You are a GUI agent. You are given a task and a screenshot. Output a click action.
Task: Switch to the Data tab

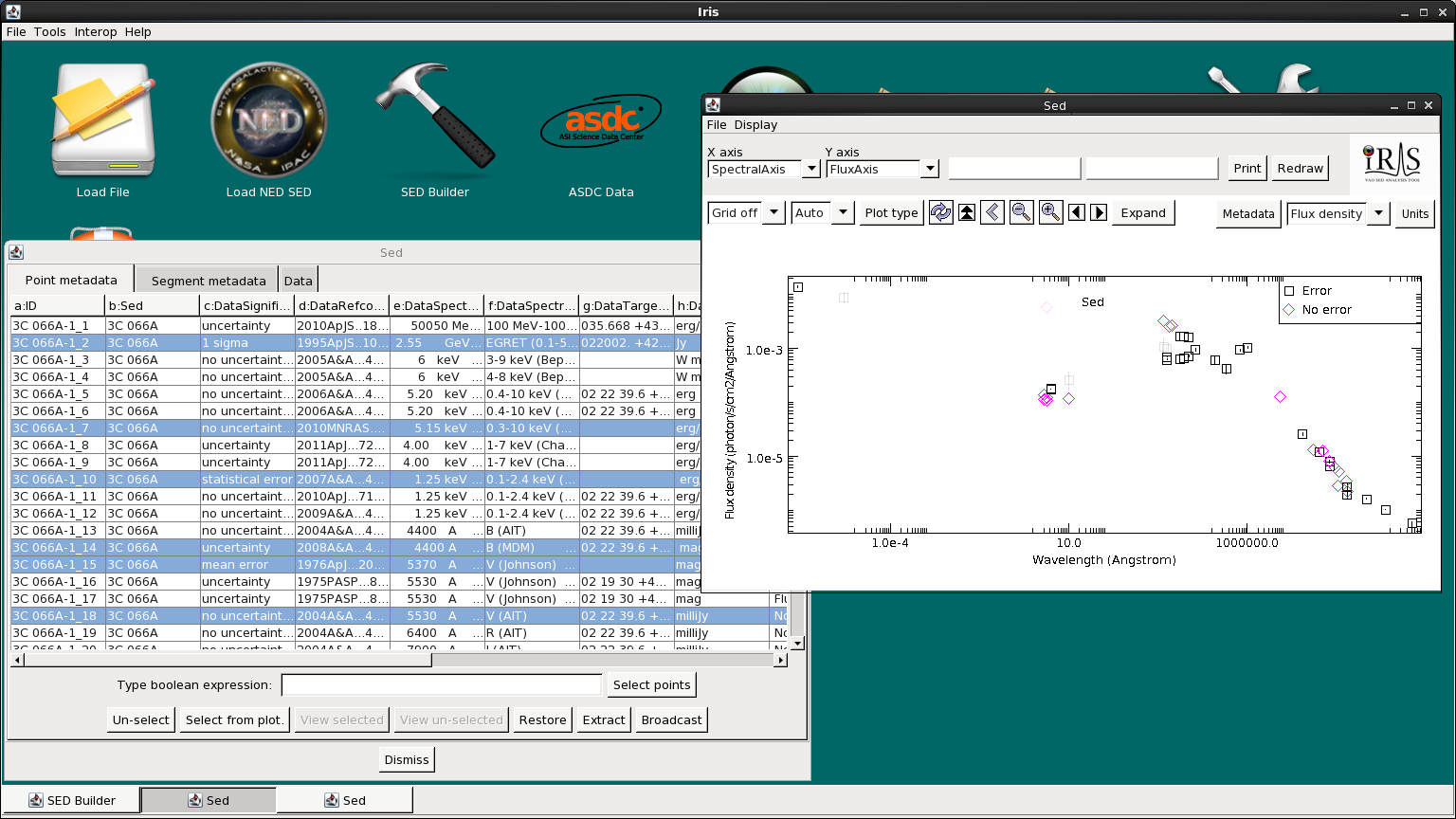tap(298, 281)
